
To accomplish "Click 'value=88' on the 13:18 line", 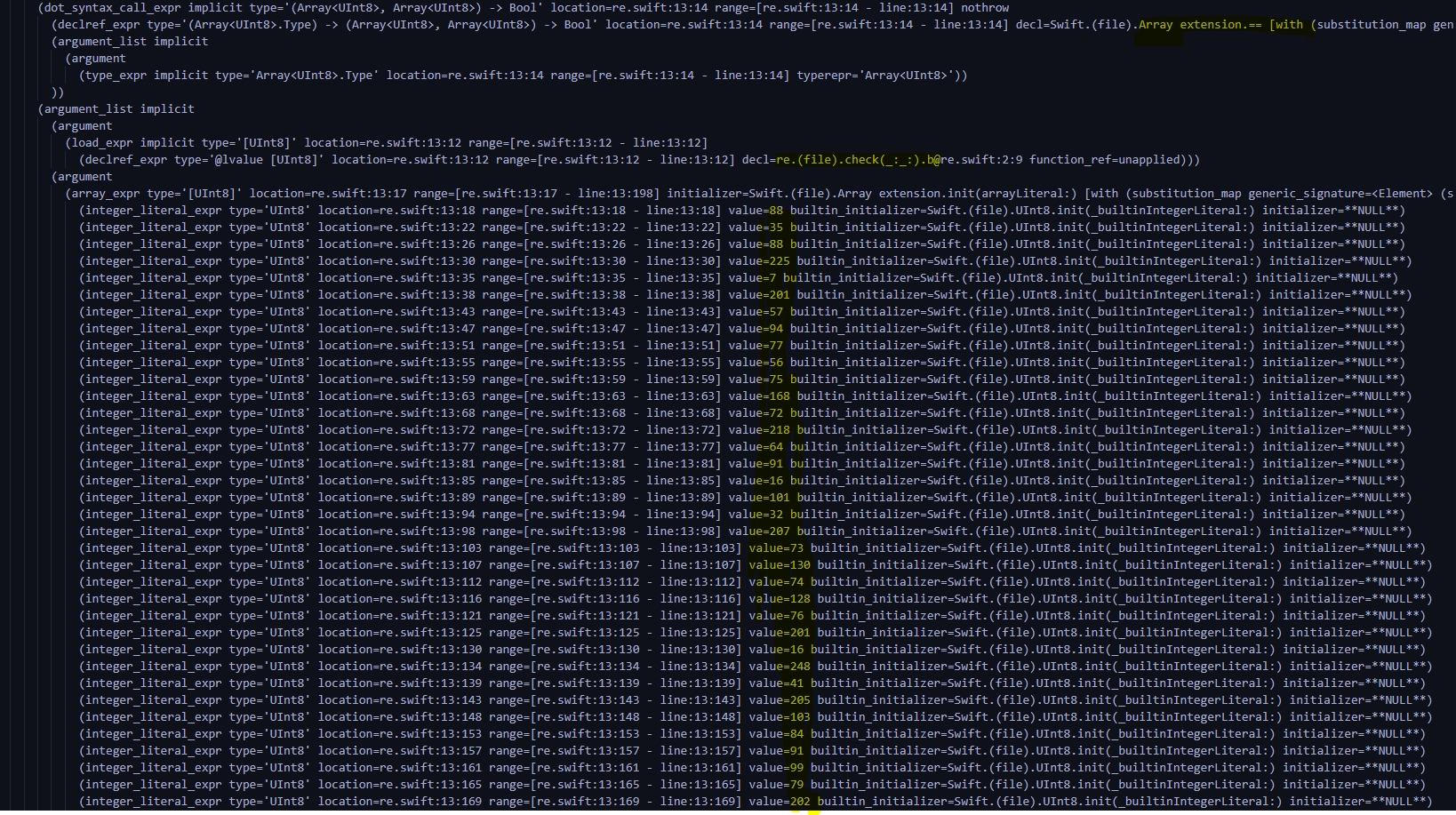I will tap(756, 210).
